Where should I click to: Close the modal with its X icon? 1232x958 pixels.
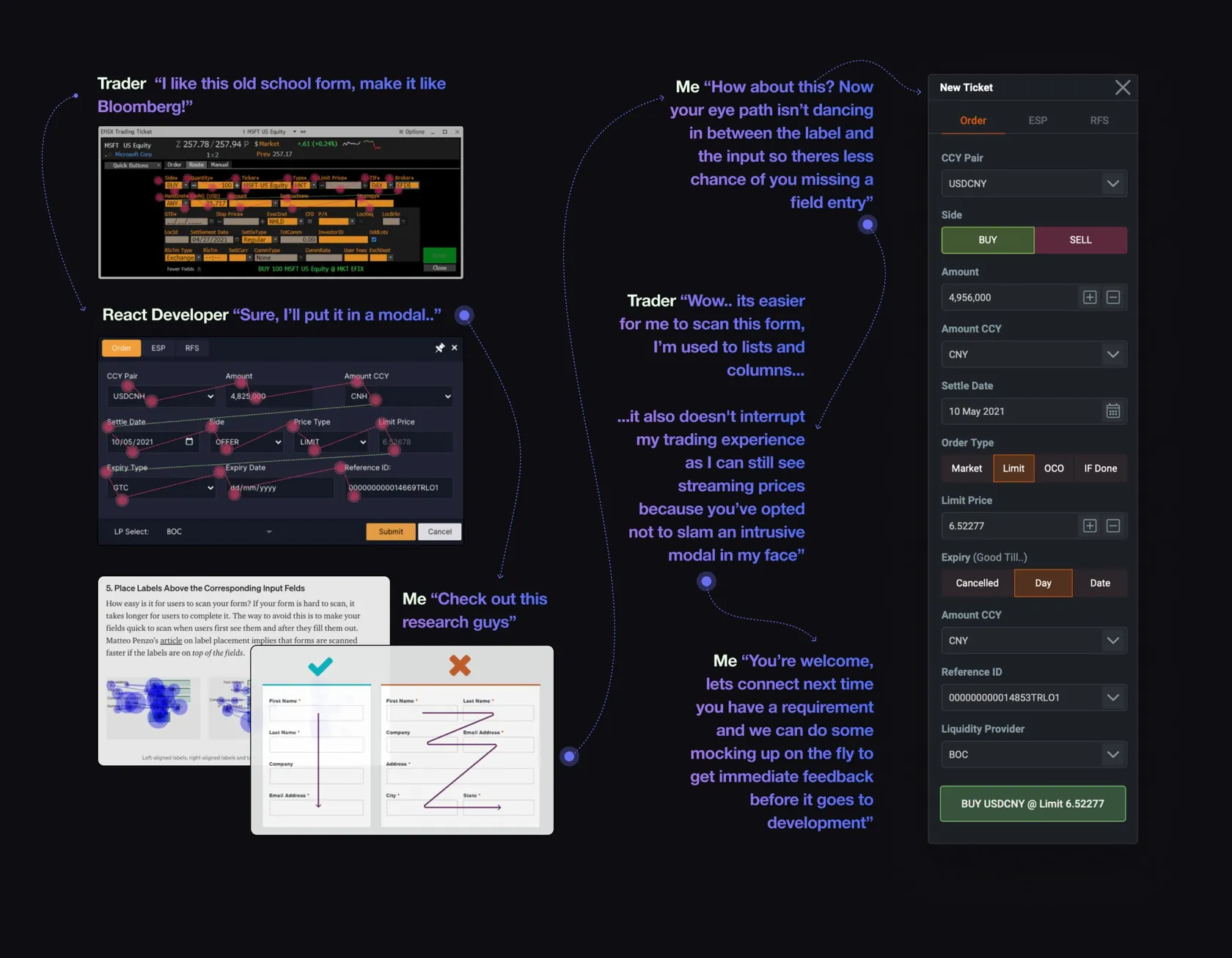(455, 347)
